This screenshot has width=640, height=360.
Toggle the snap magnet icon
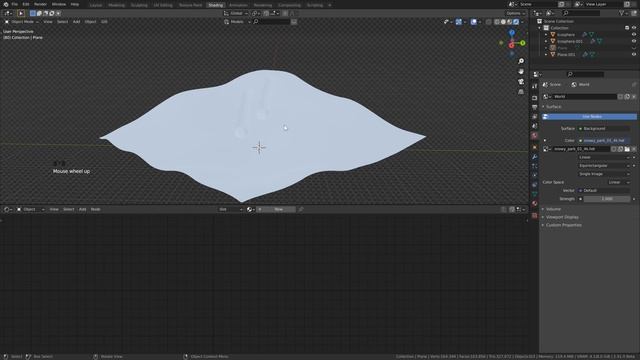click(266, 13)
